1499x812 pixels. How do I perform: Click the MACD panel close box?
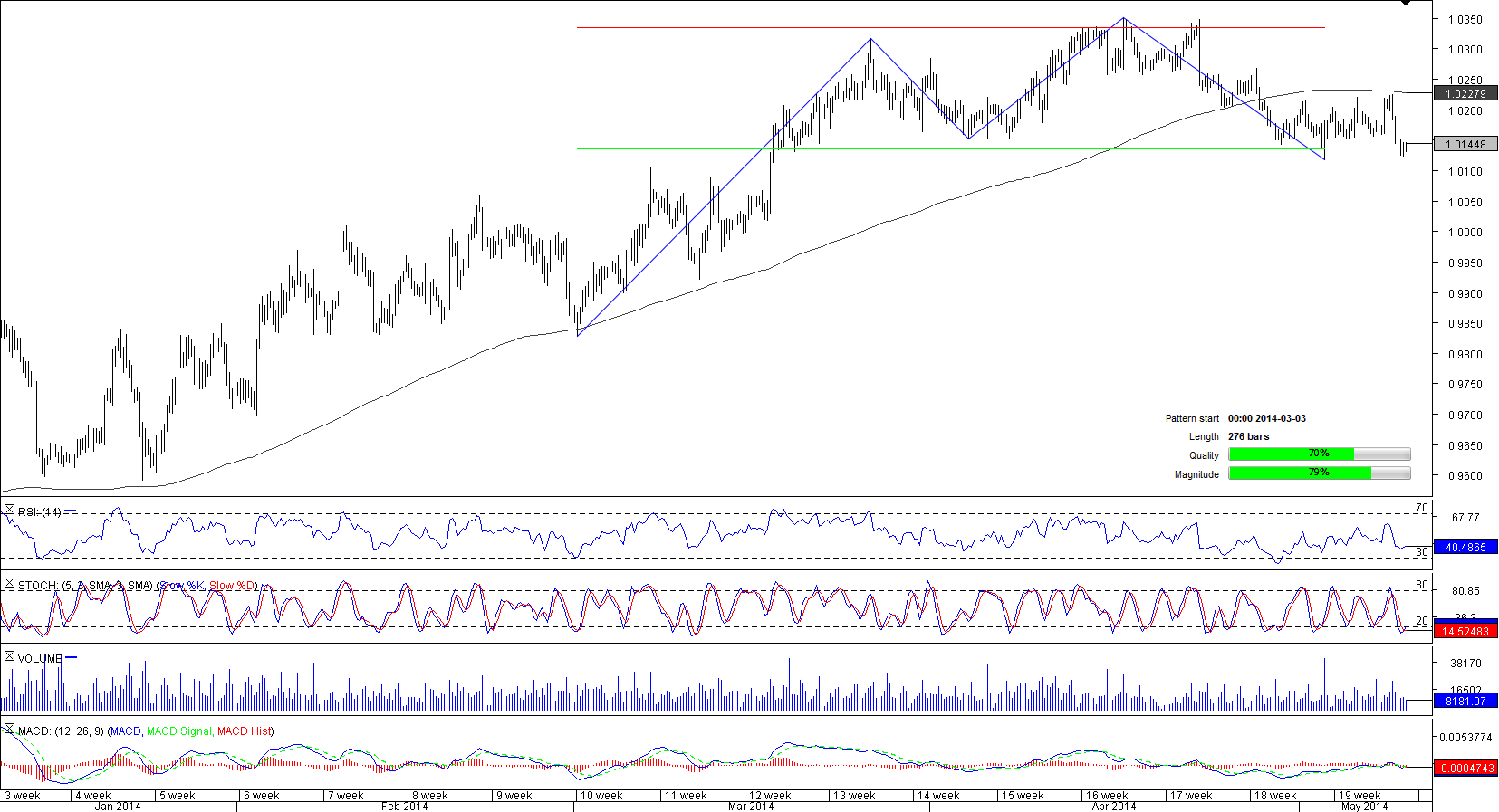tap(9, 730)
